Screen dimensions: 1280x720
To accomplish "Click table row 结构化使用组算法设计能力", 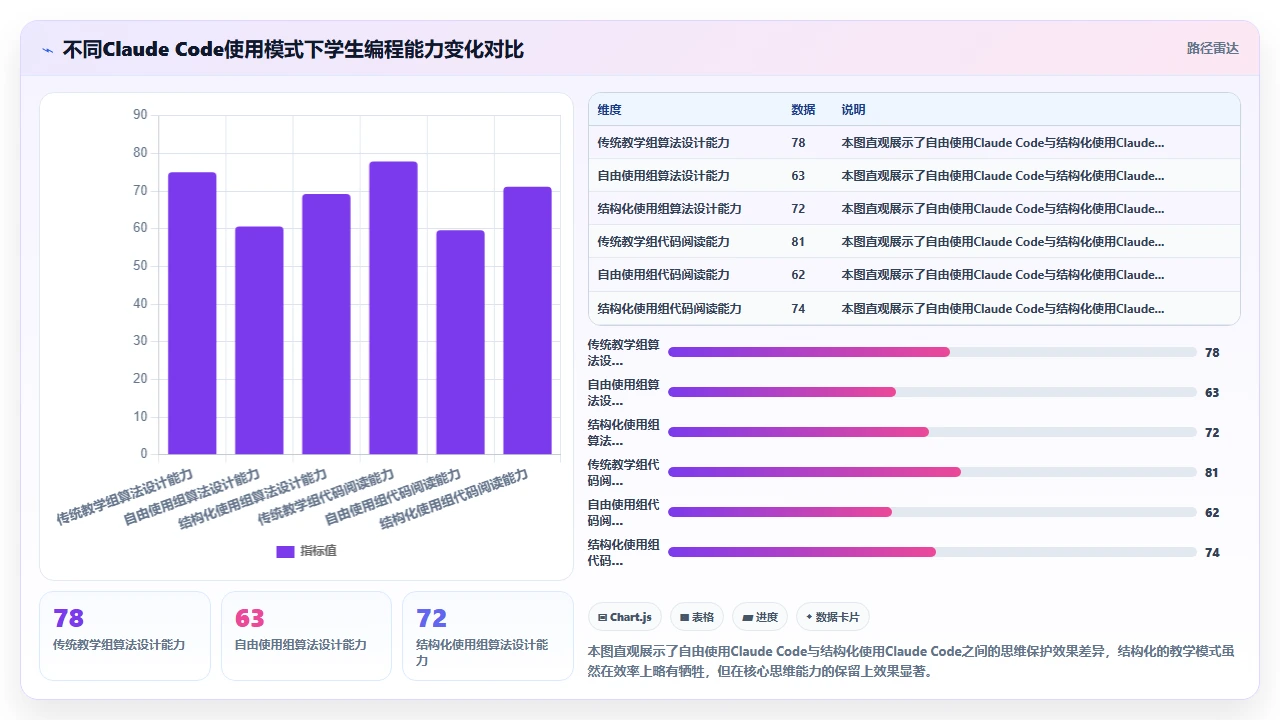I will (x=914, y=208).
